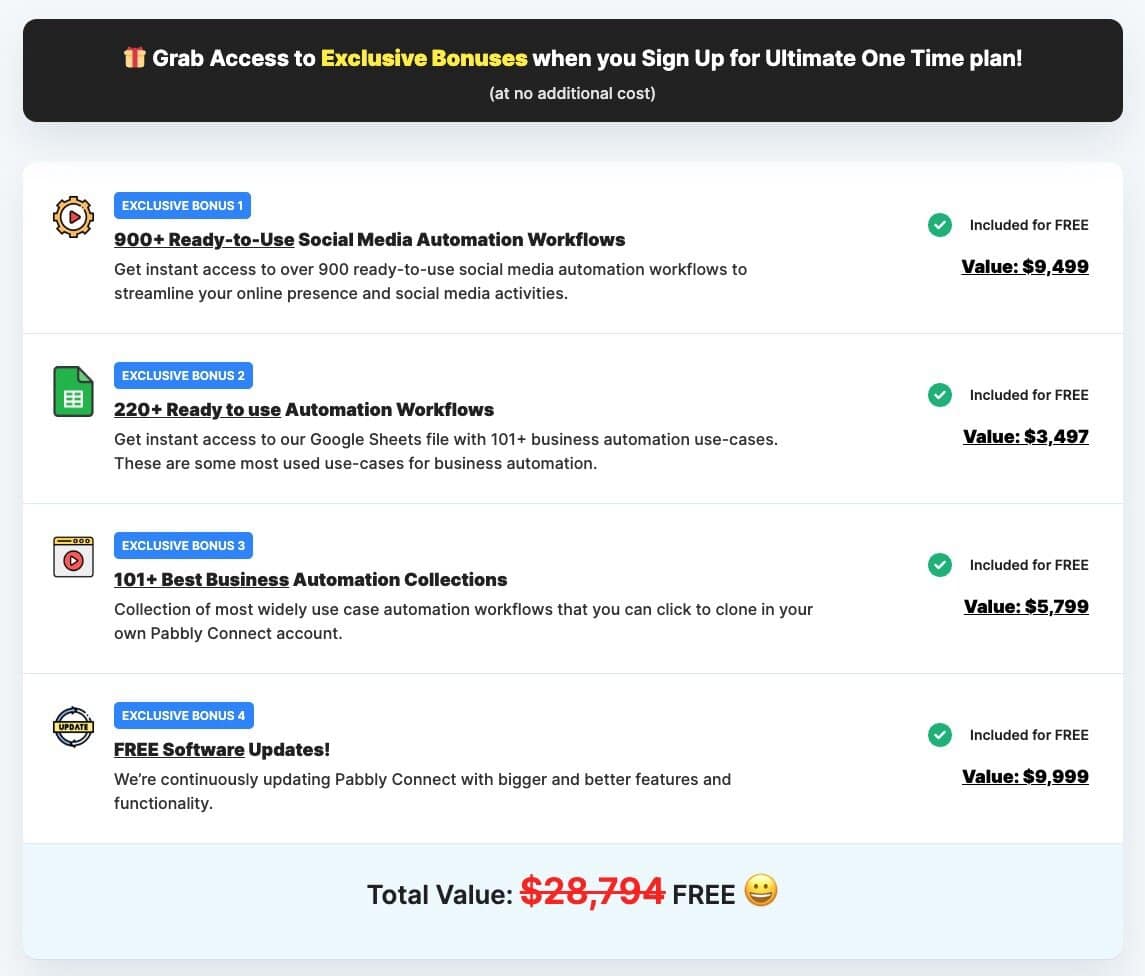
Task: Click the green checkmark for Bonus 4
Action: point(940,735)
